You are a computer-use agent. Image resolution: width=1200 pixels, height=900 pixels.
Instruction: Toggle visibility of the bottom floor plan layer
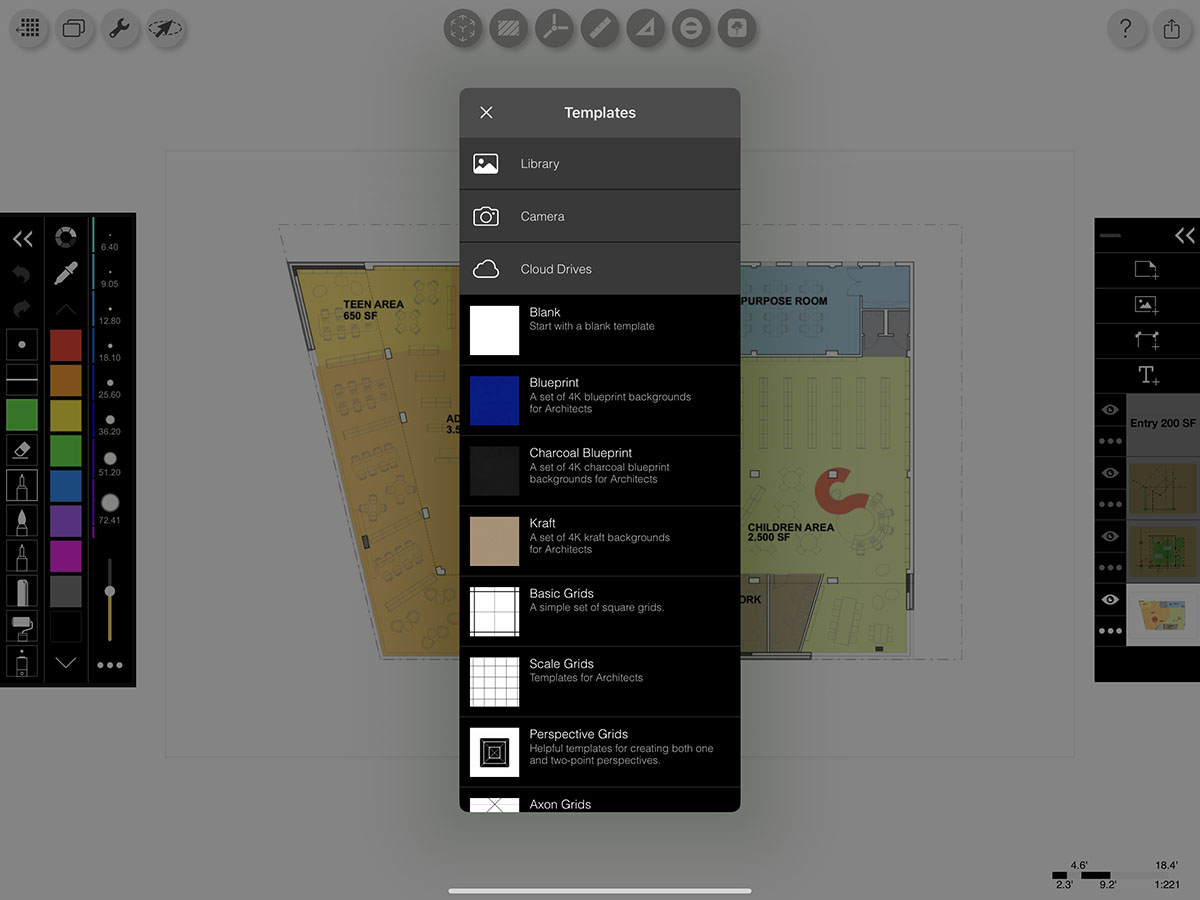click(x=1110, y=599)
